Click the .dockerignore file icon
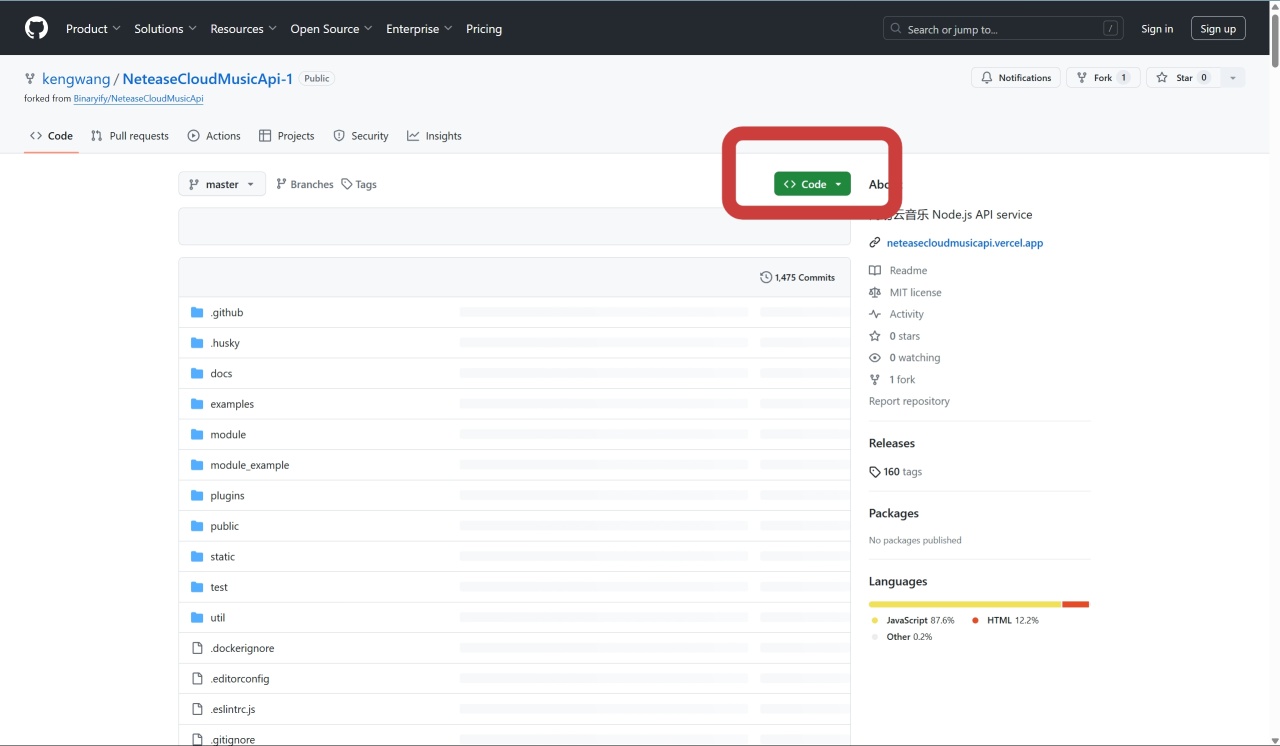 [x=197, y=648]
